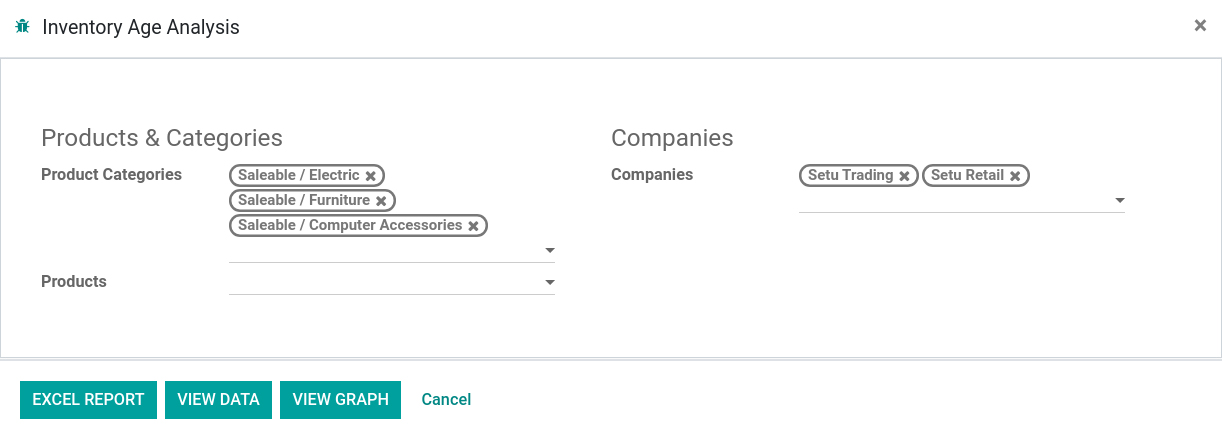
Task: Focus the Companies input field
Action: tap(955, 201)
